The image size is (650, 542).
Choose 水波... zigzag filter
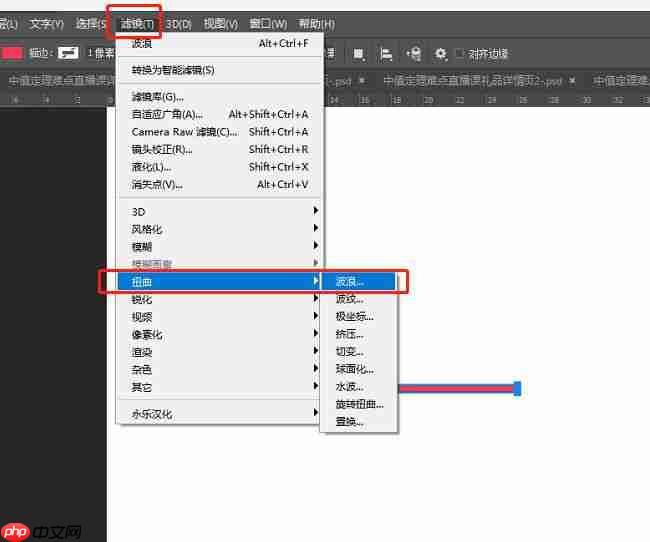tap(359, 386)
